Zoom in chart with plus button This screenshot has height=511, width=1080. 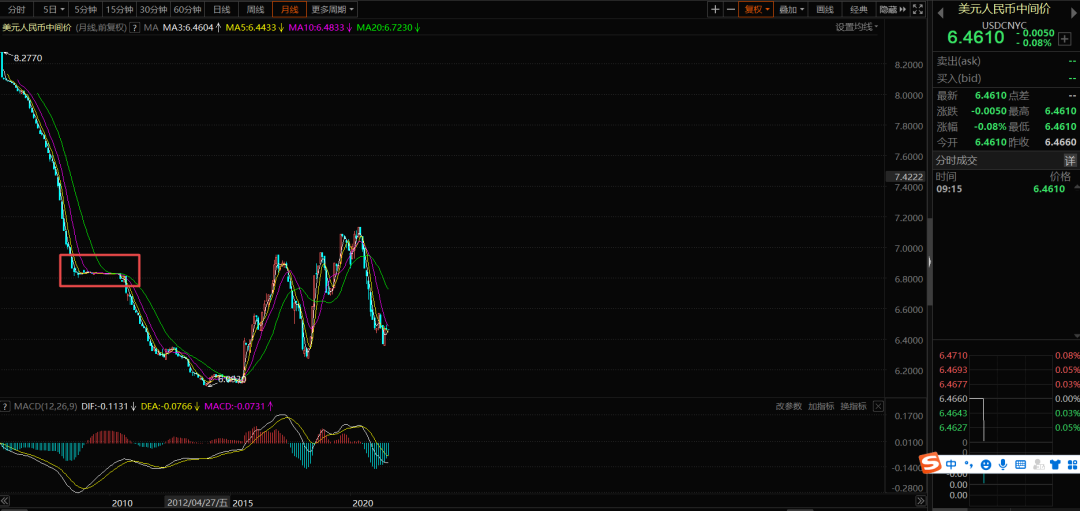click(716, 9)
